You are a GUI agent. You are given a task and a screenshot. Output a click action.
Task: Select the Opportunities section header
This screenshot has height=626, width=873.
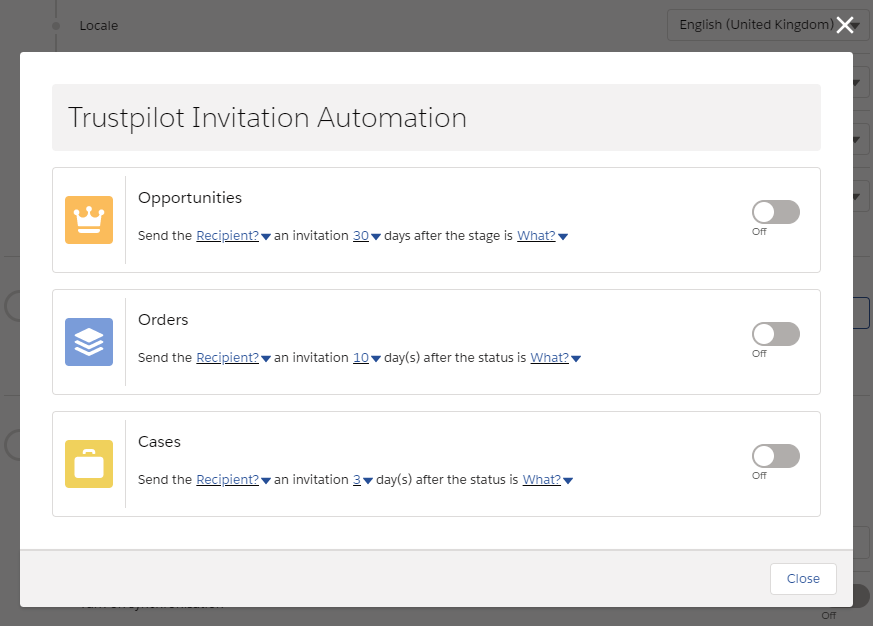[x=190, y=197]
